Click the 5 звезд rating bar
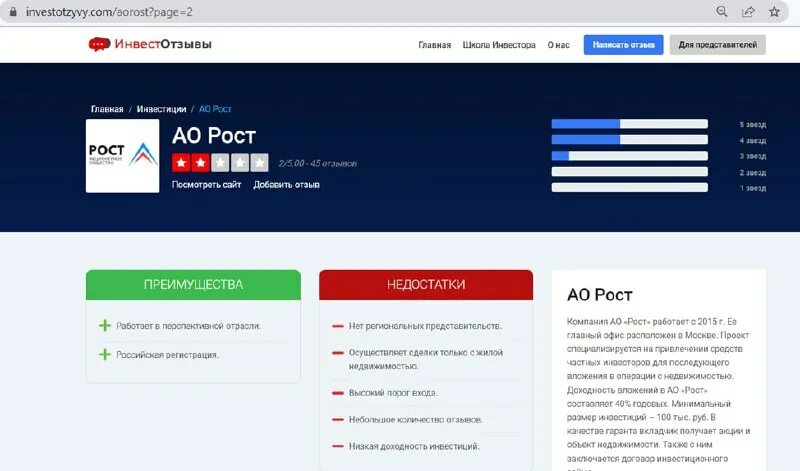This screenshot has width=800, height=471. point(630,124)
